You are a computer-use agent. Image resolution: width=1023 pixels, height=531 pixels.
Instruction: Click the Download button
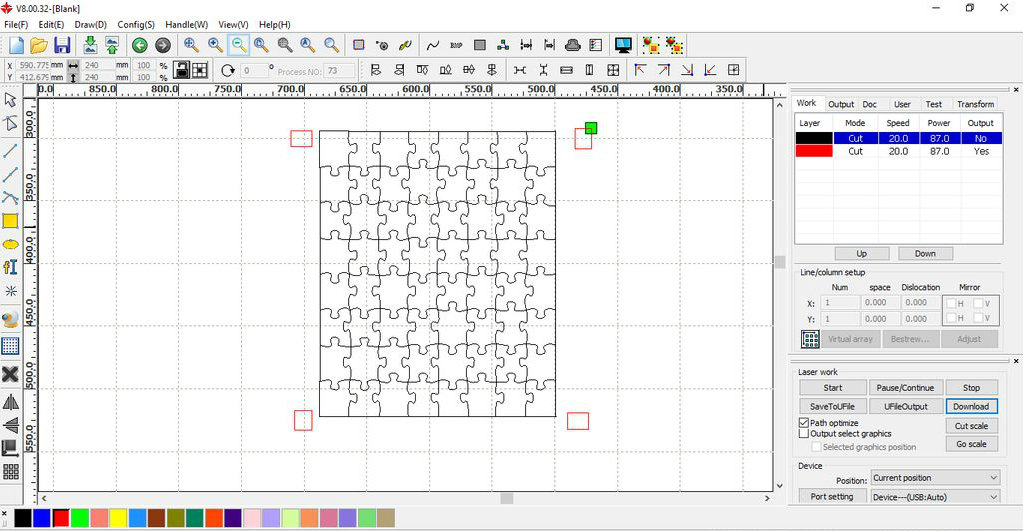(x=971, y=406)
